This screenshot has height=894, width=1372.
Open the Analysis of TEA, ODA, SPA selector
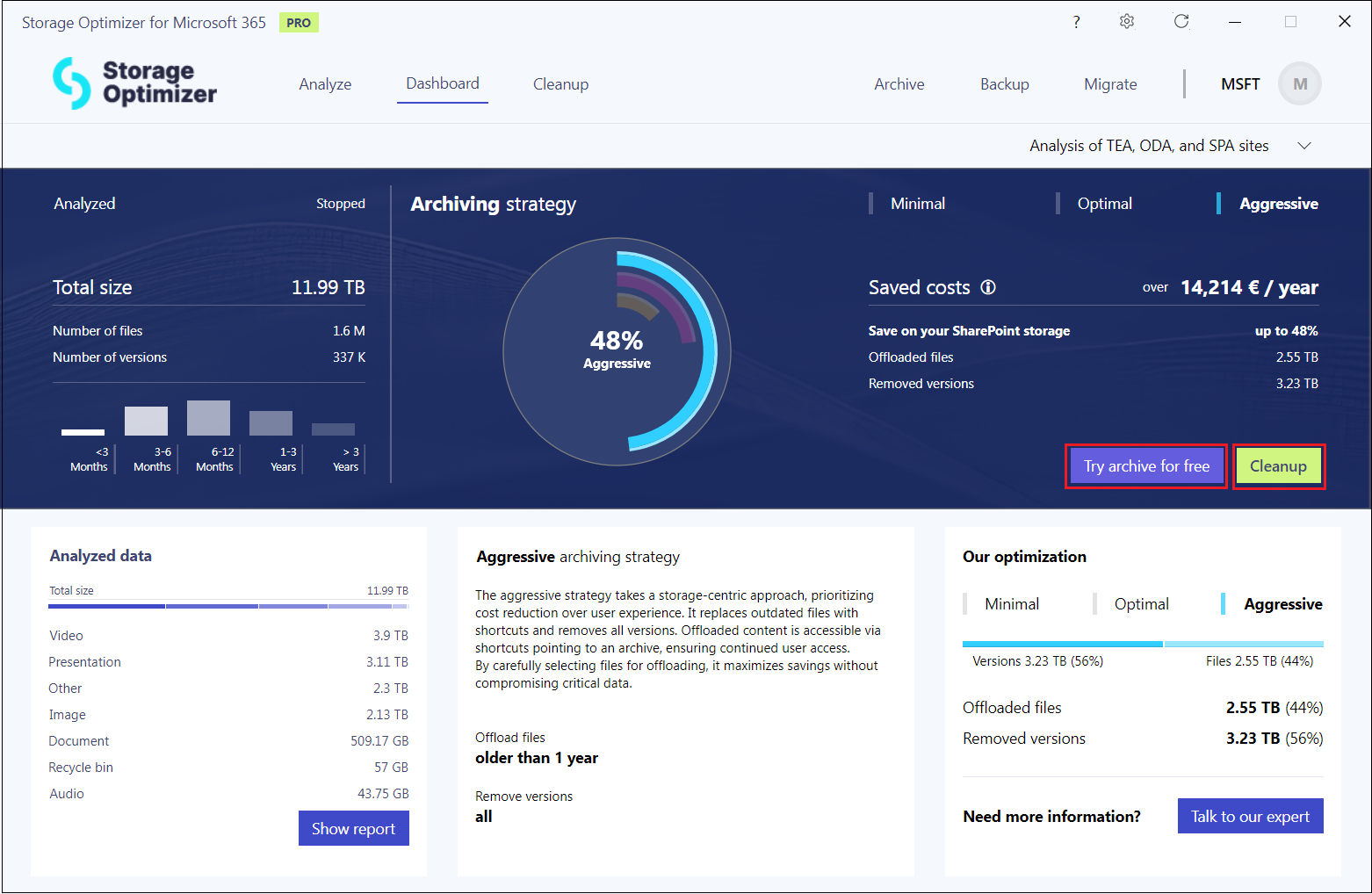[1149, 146]
